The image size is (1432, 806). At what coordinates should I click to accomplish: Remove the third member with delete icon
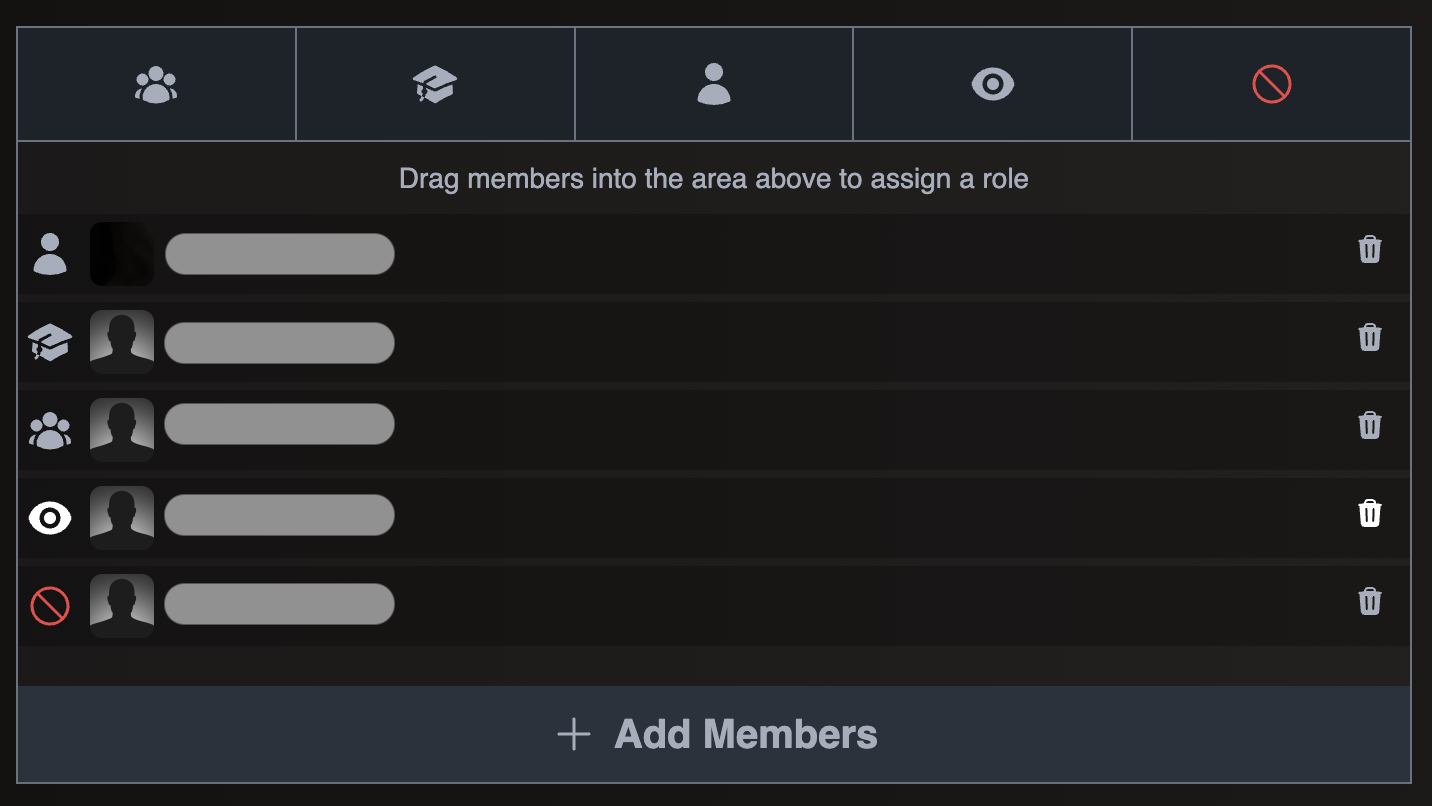click(1370, 424)
